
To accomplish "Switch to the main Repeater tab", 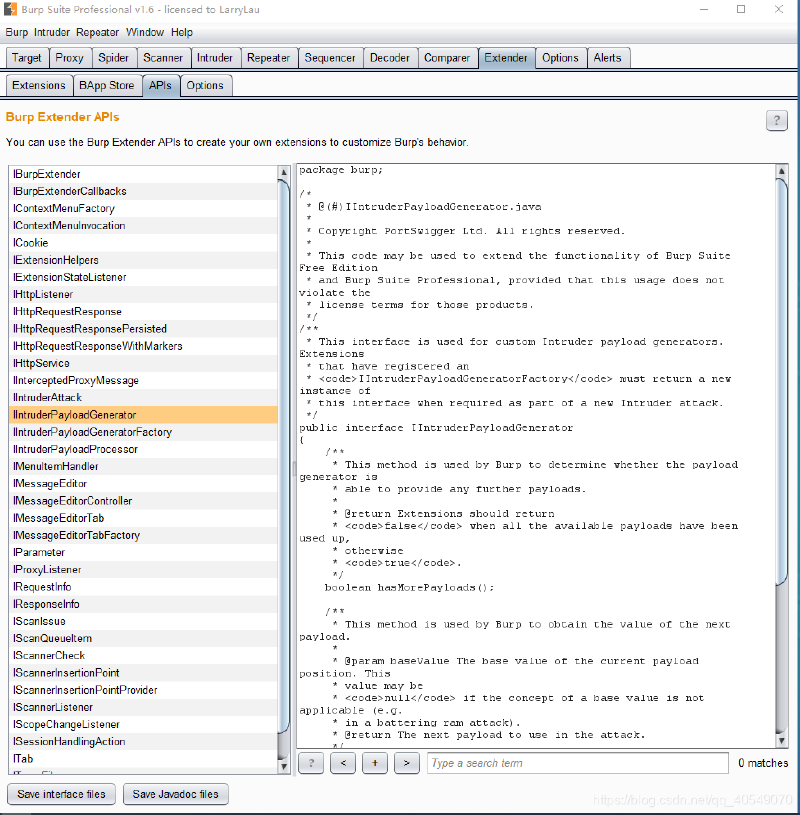I will coord(269,58).
